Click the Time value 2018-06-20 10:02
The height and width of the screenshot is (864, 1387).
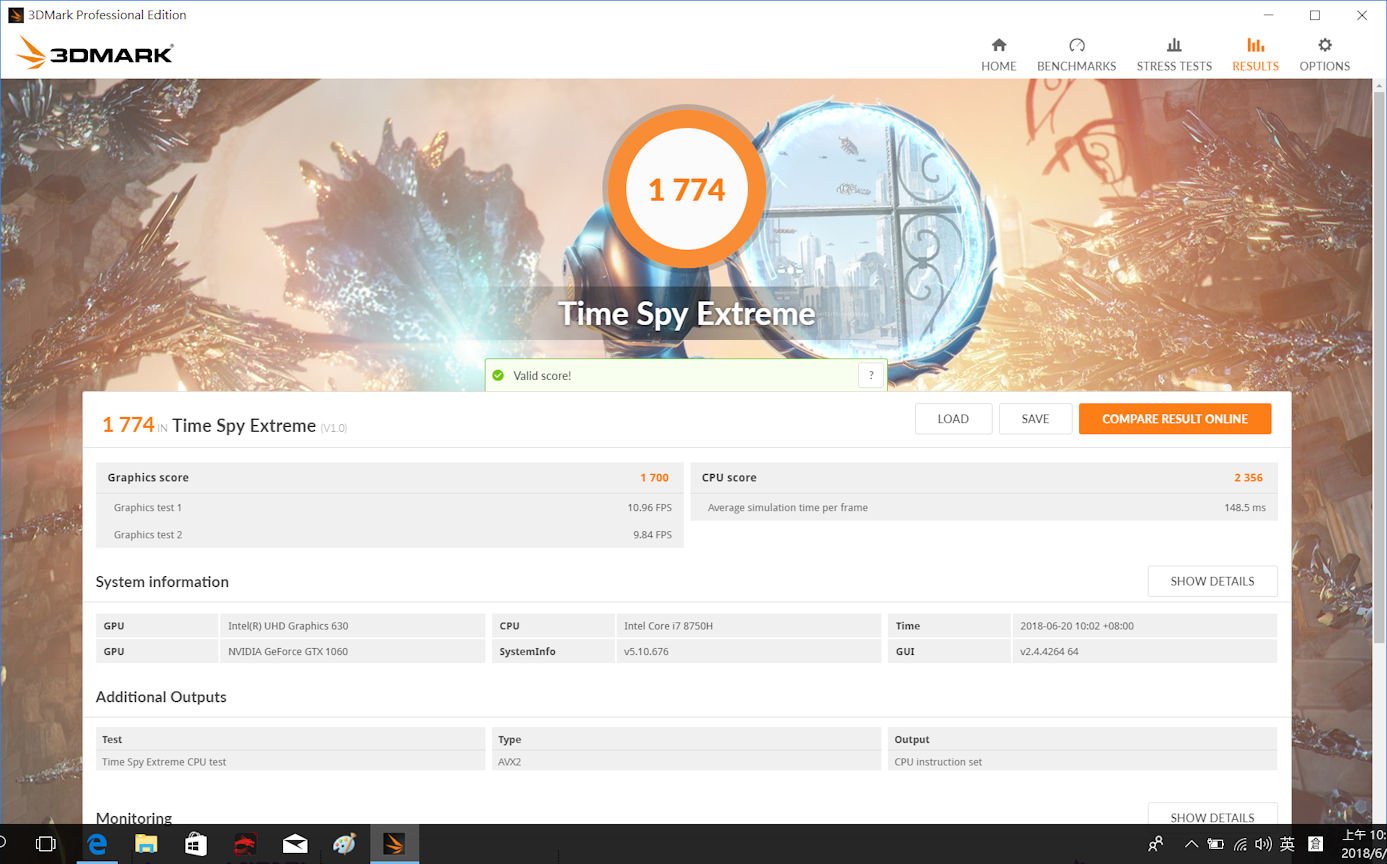[x=1077, y=626]
